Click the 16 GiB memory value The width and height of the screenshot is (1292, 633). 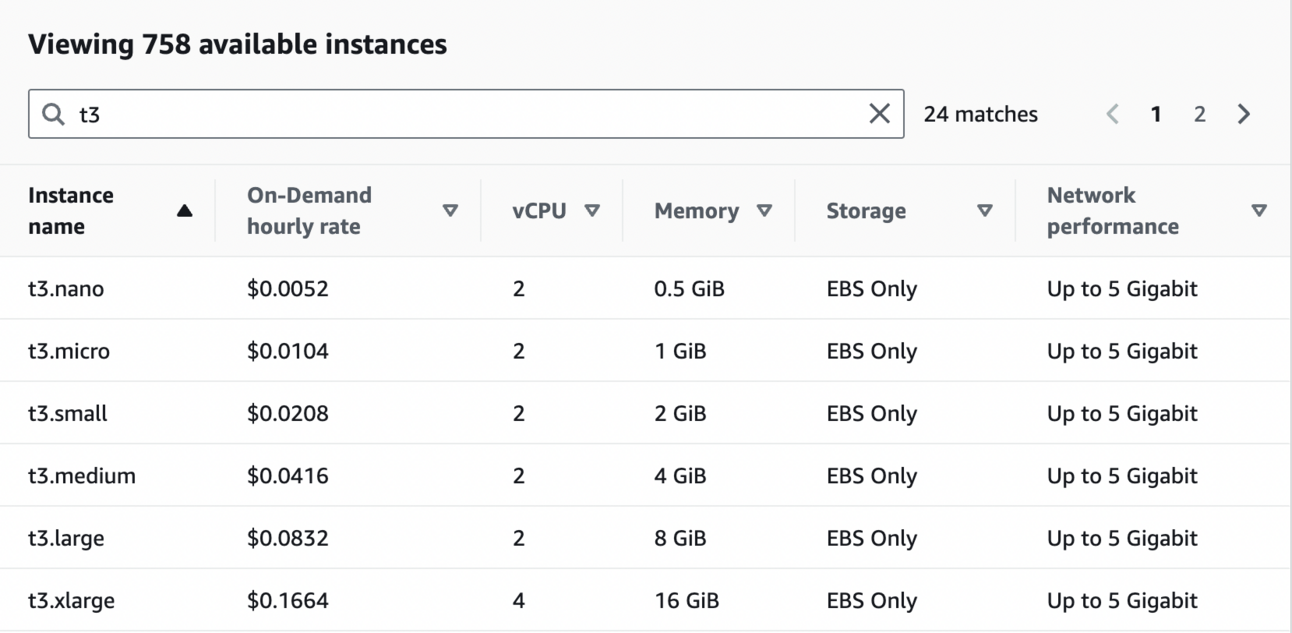[686, 600]
